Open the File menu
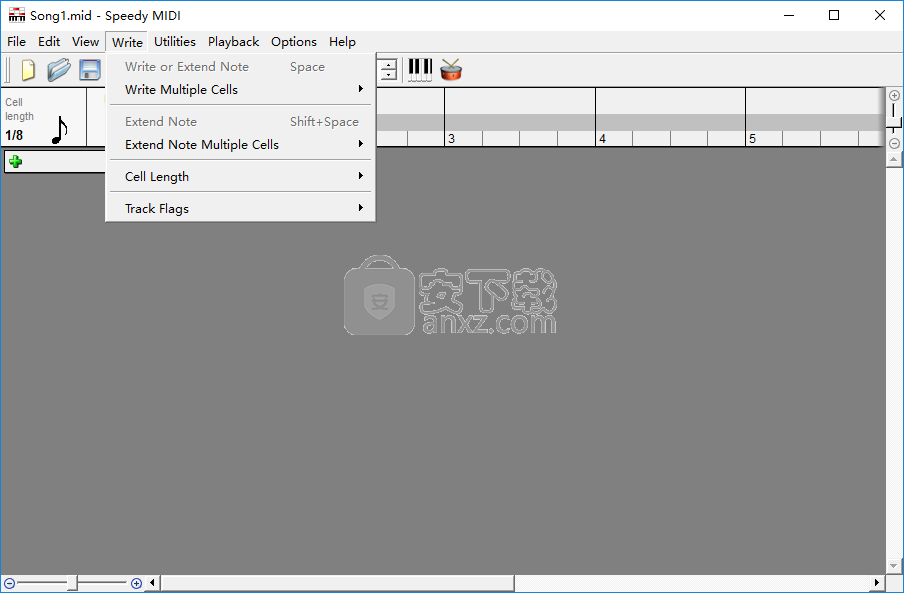The width and height of the screenshot is (904, 593). tap(16, 41)
